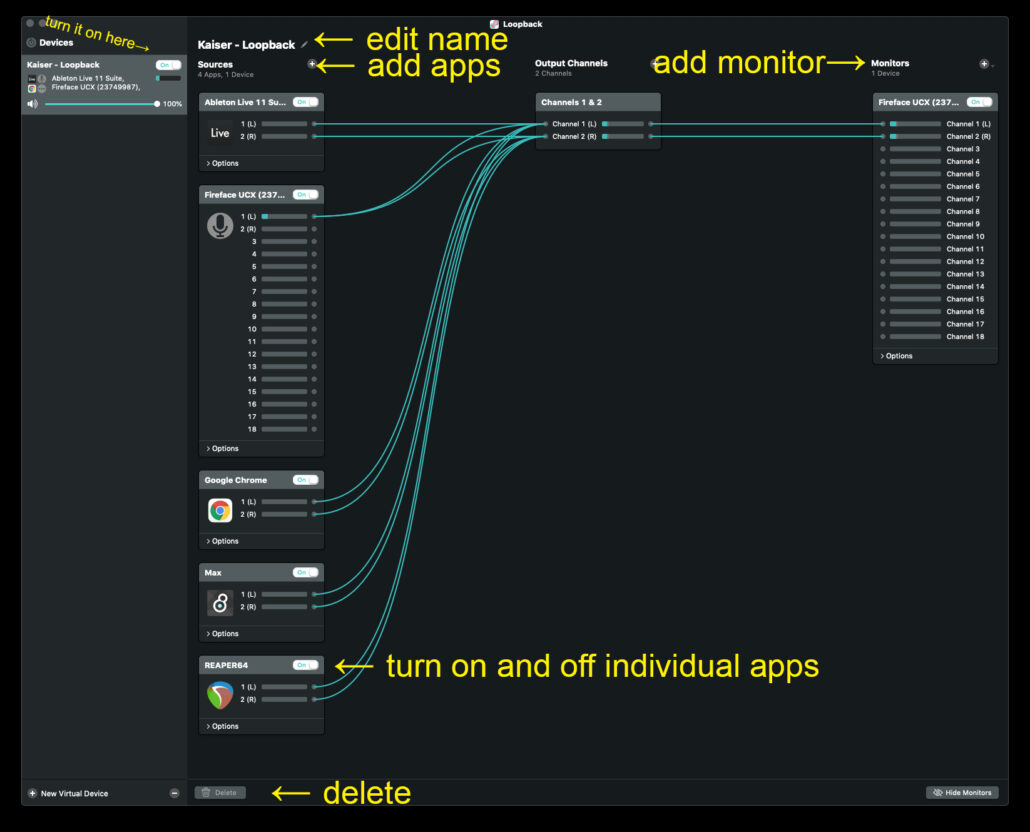Expand Options under Fireface UCX source

coord(222,449)
